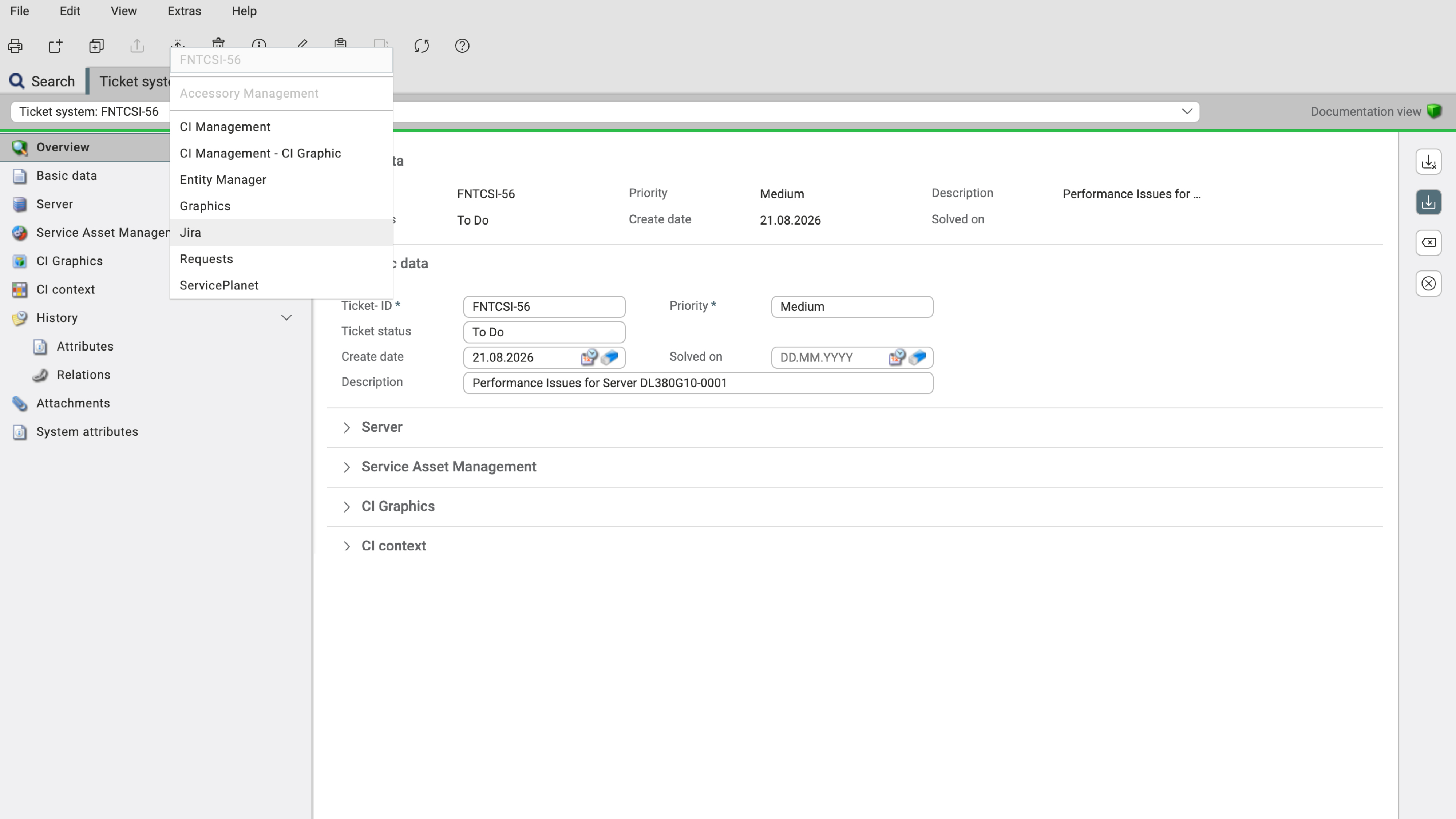Click the Ticket-ID input field
The width and height of the screenshot is (1456, 819).
click(x=544, y=307)
